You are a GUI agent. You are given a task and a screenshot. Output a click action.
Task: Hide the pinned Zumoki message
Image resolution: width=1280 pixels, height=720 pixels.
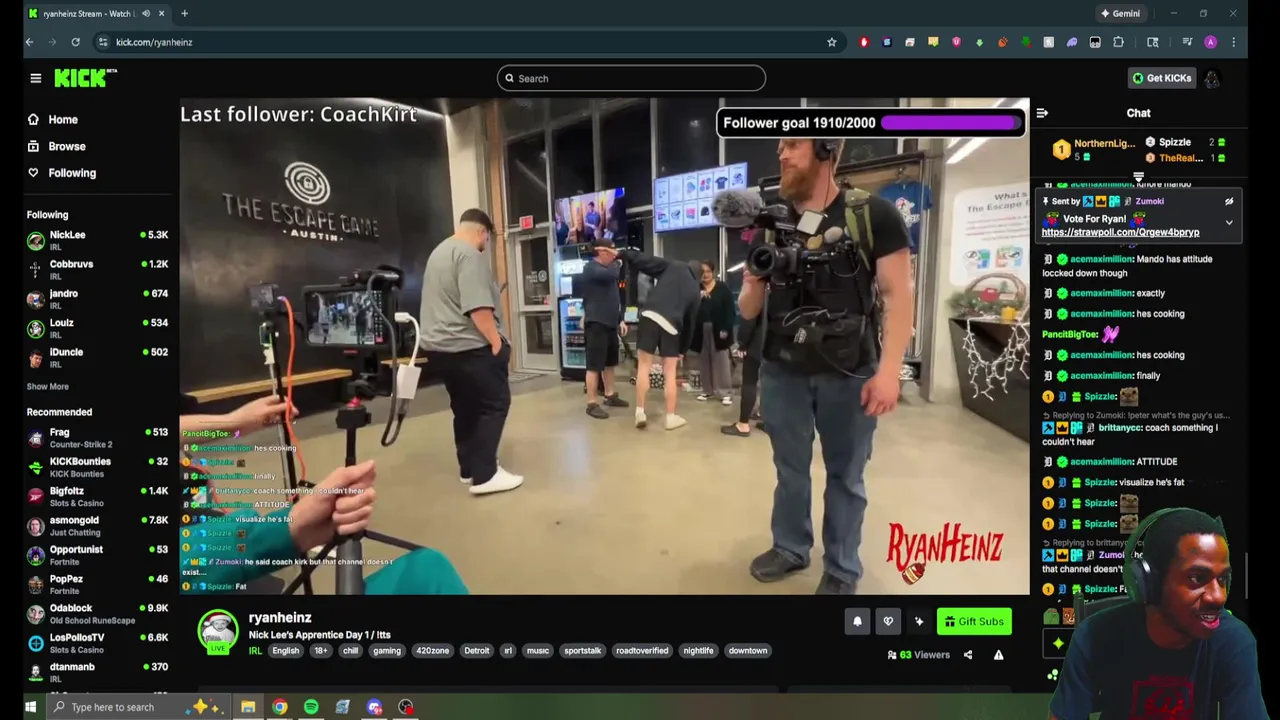[1229, 201]
